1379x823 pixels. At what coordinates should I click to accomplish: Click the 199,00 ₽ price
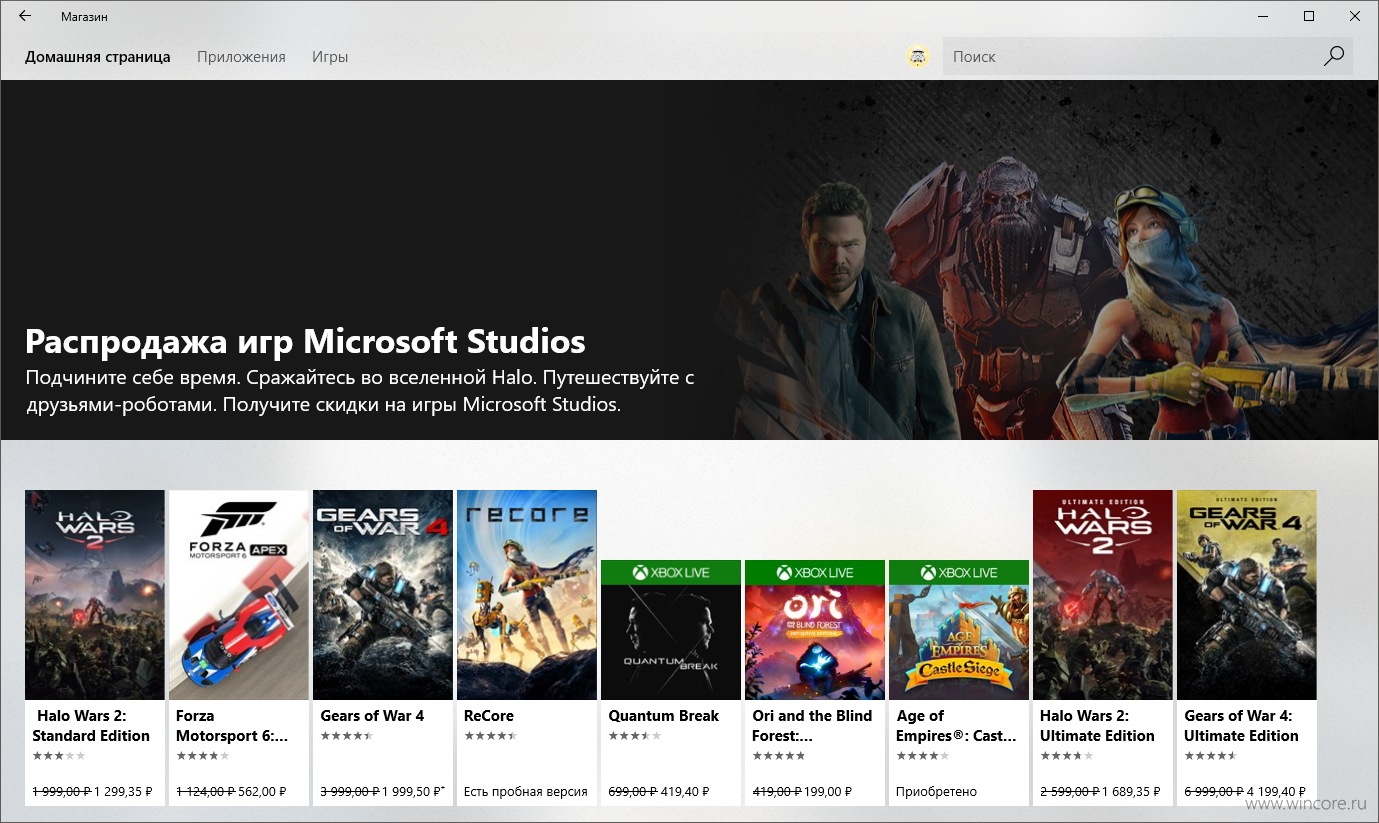829,791
